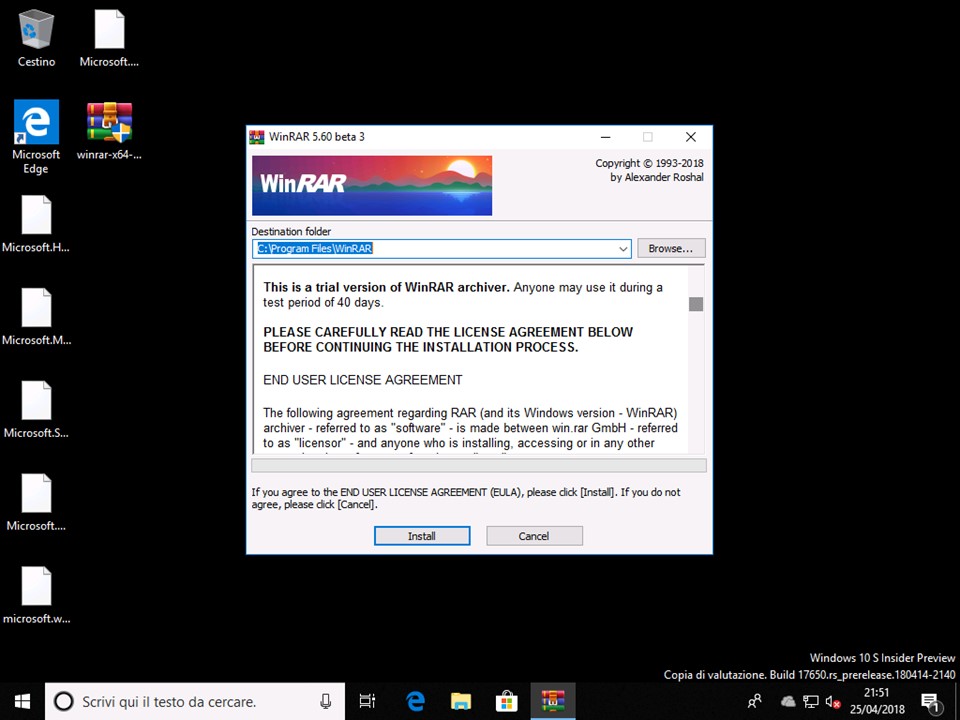Open the Windows Start menu
Image resolution: width=960 pixels, height=720 pixels.
22,701
